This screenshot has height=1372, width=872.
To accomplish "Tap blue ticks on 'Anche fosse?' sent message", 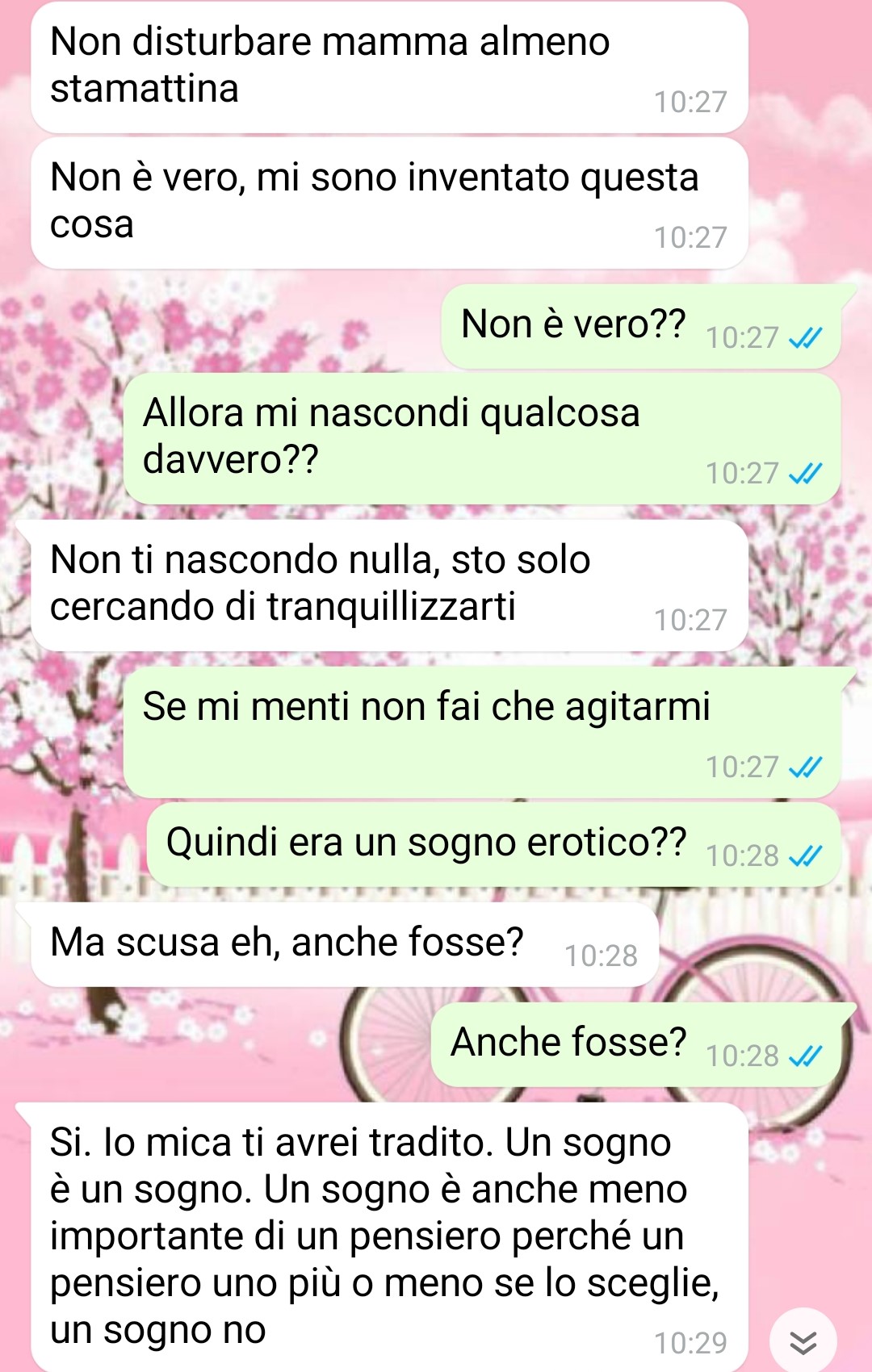I will (805, 1056).
